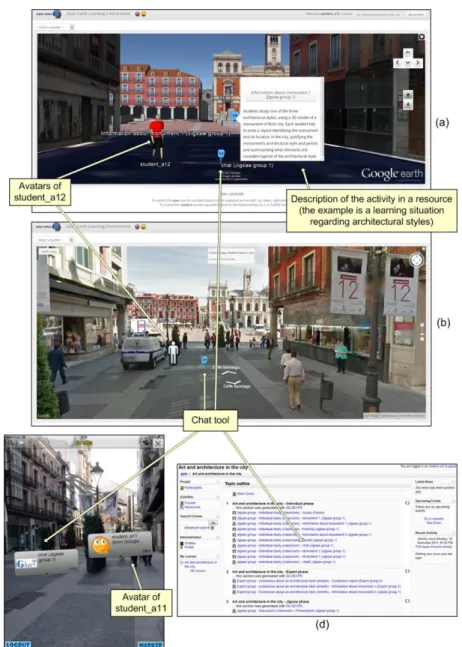Screen dimensions: 462x647
Task: Collapse the Activities block in Moodle
Action: click(218, 497)
